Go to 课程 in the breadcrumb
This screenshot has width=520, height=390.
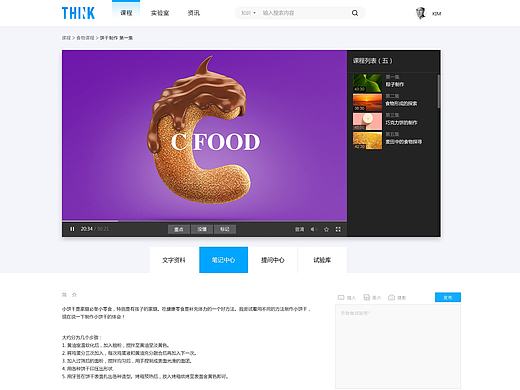[x=66, y=38]
